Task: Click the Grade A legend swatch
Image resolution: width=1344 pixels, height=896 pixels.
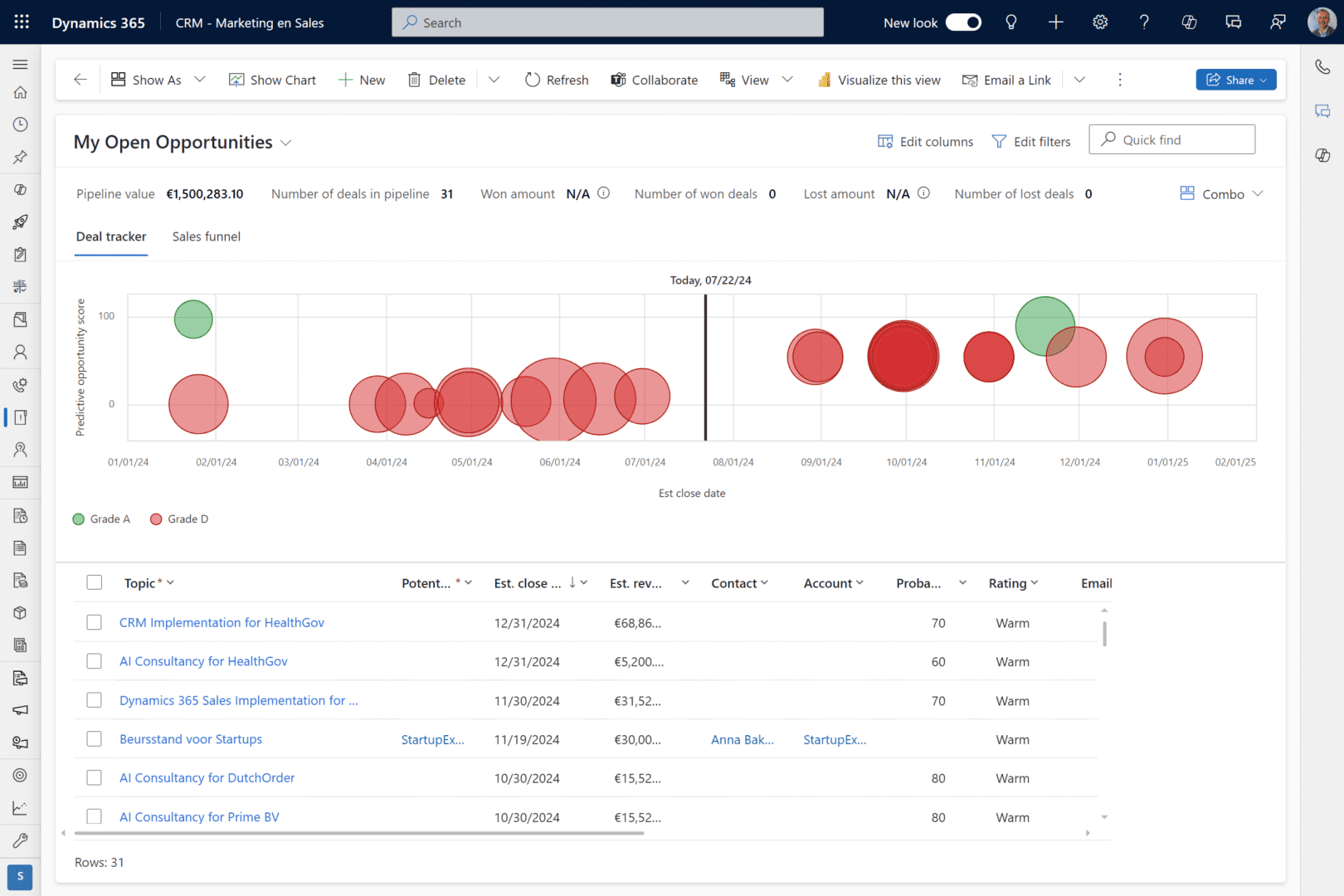Action: 79,519
